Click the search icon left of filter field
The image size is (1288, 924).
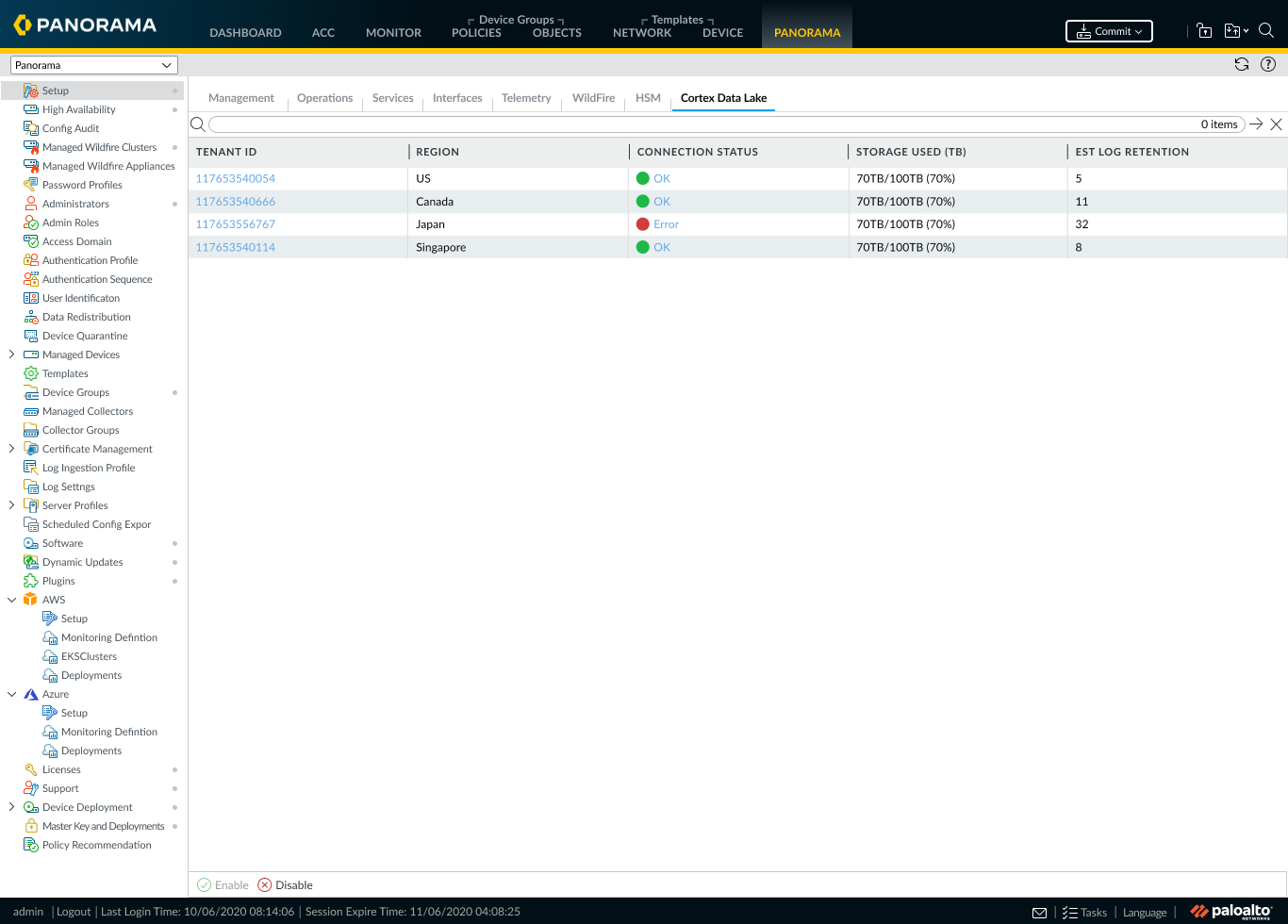pyautogui.click(x=198, y=124)
